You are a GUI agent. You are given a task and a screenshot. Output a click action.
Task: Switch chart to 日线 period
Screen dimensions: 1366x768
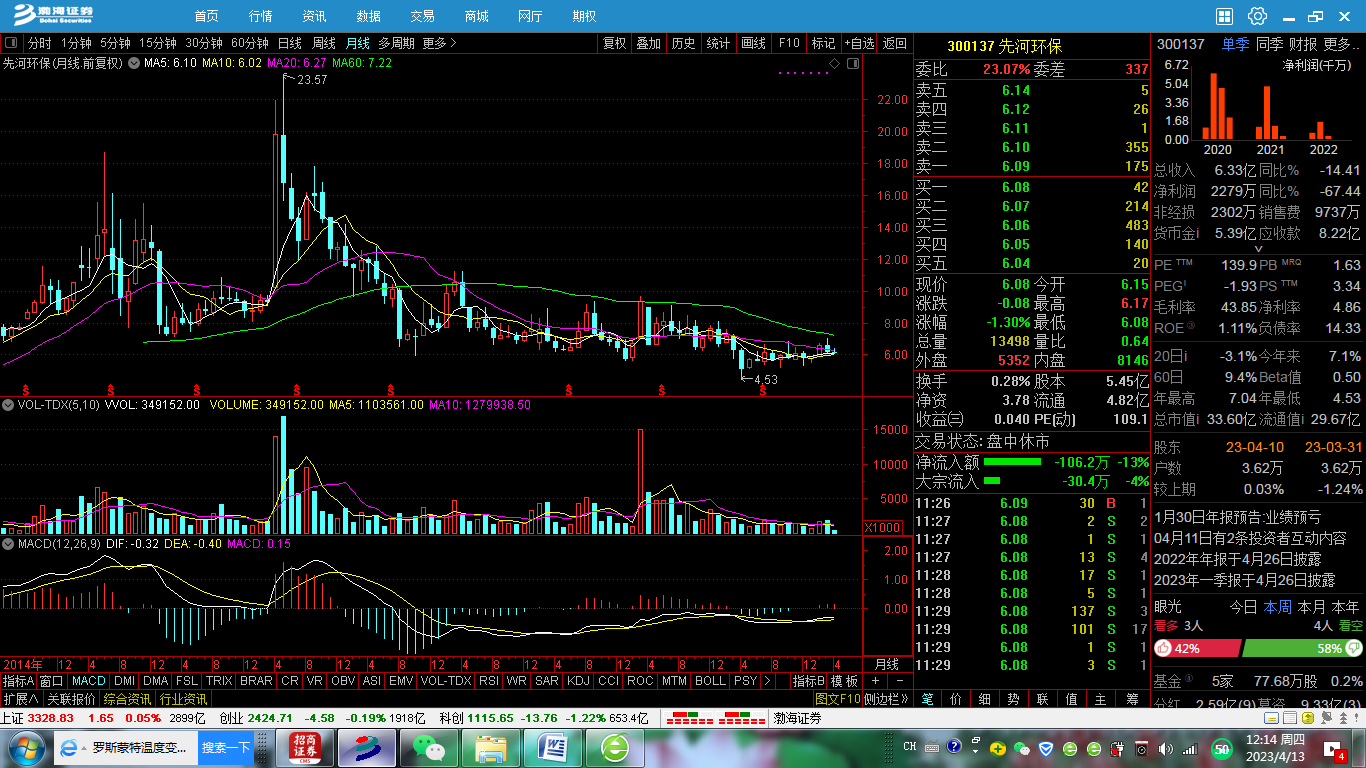pos(290,43)
